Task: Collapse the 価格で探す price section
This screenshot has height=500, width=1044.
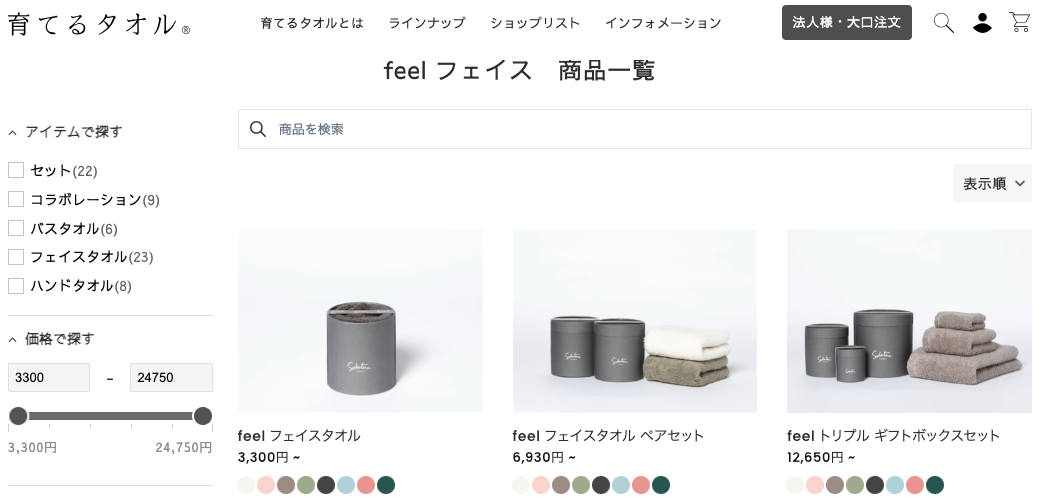Action: [x=13, y=339]
